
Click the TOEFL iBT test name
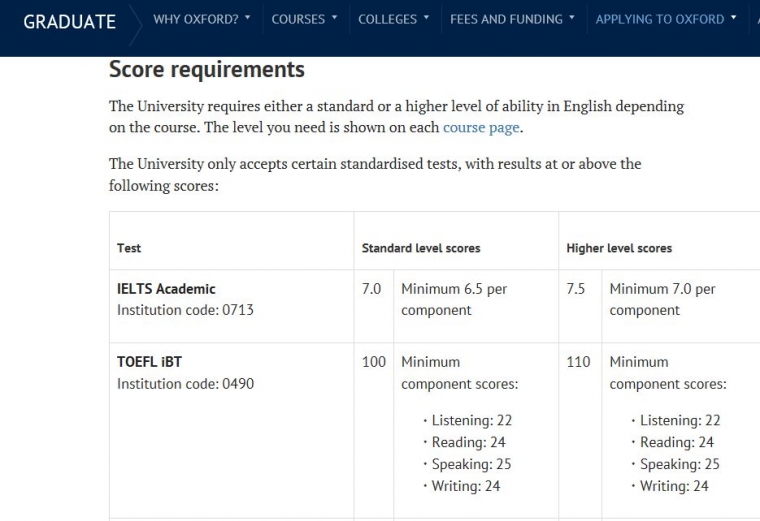click(x=149, y=362)
